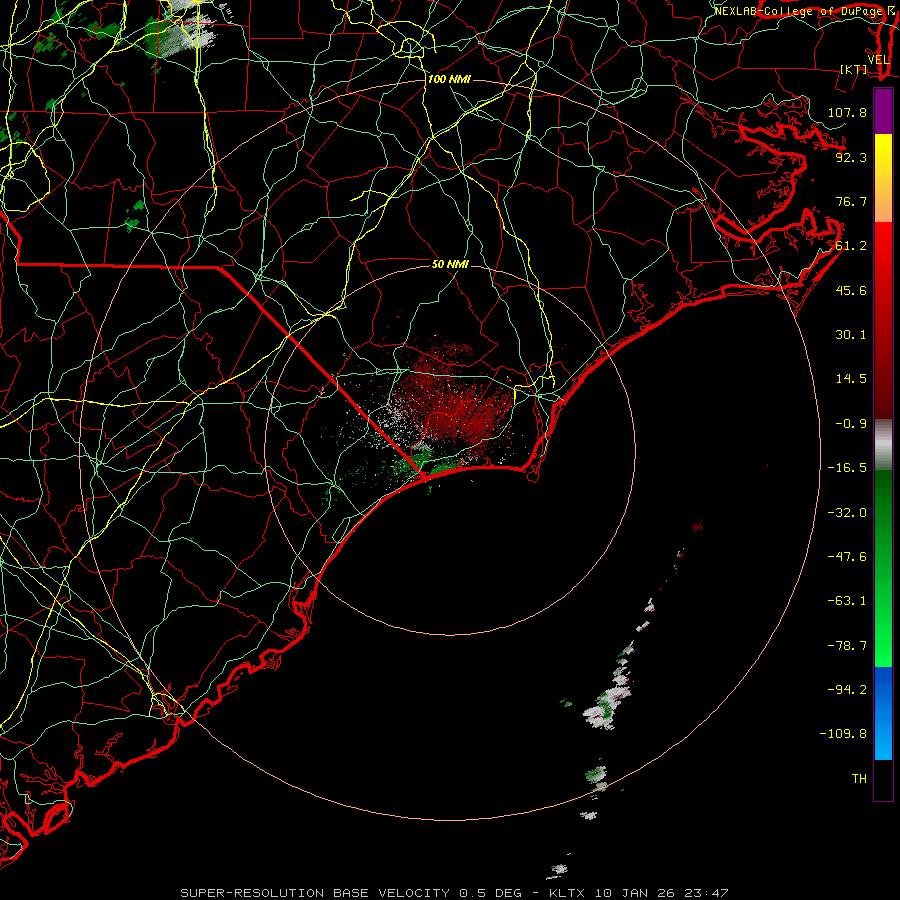Click the Super-Resolution Base Velocity caption at bottom
Screen dimensions: 900x900
coord(455,893)
